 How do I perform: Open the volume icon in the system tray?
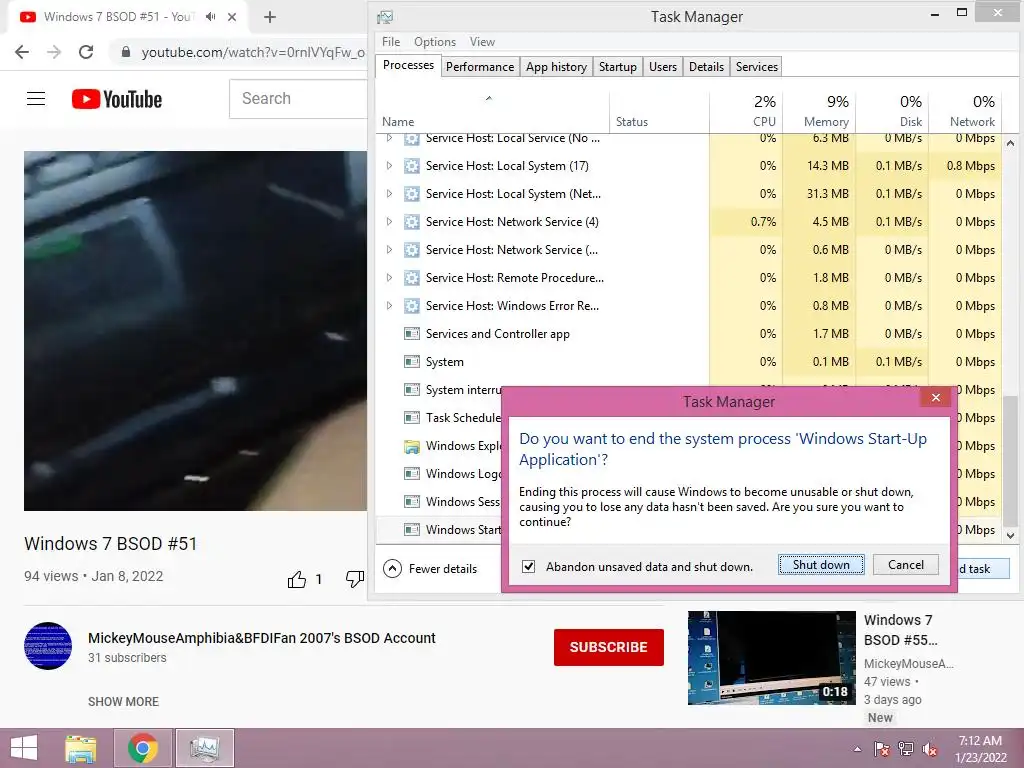(x=930, y=749)
